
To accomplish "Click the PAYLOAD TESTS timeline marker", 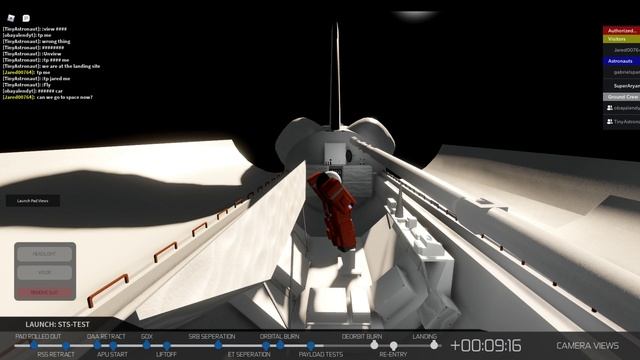I will (311, 346).
